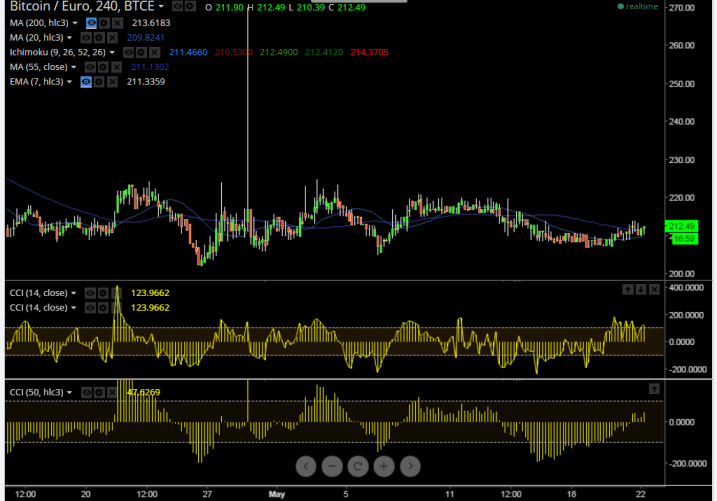
Task: Remove the MA (20, hlc3) indicator
Action: point(112,37)
